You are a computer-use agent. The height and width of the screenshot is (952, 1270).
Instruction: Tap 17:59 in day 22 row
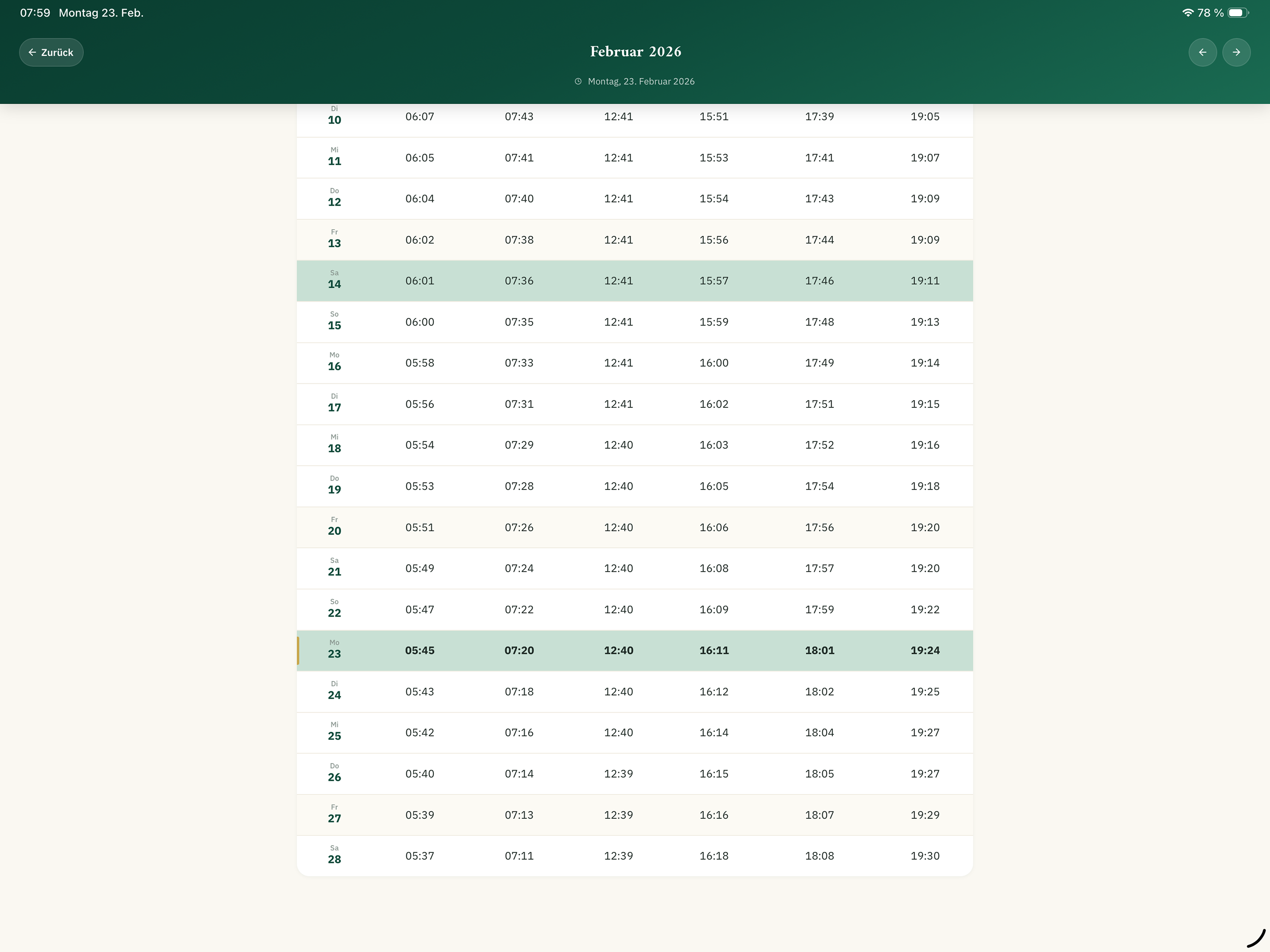point(819,609)
